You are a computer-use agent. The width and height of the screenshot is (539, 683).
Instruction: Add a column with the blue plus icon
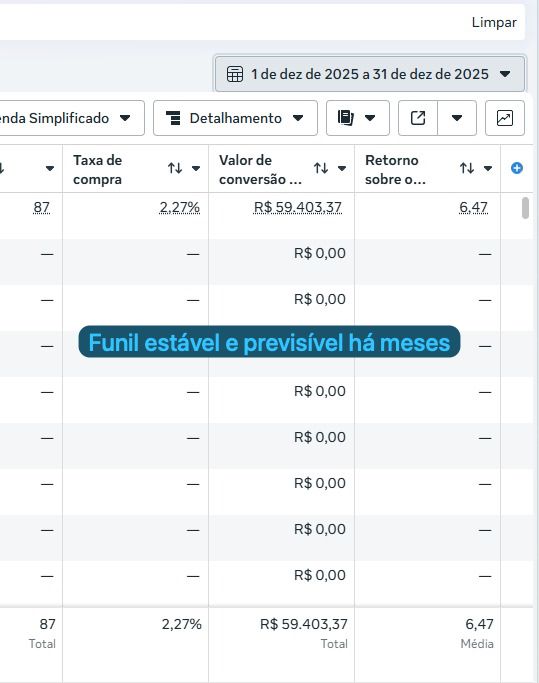pyautogui.click(x=517, y=168)
